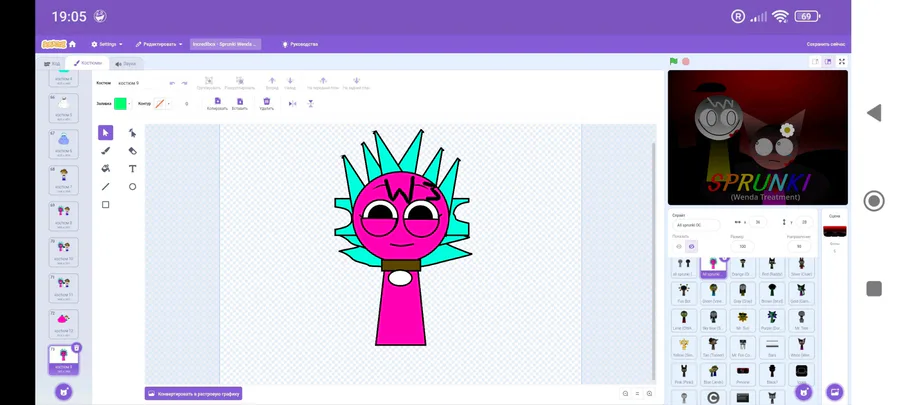Click the green fill color swatch
The image size is (900, 405).
120,104
